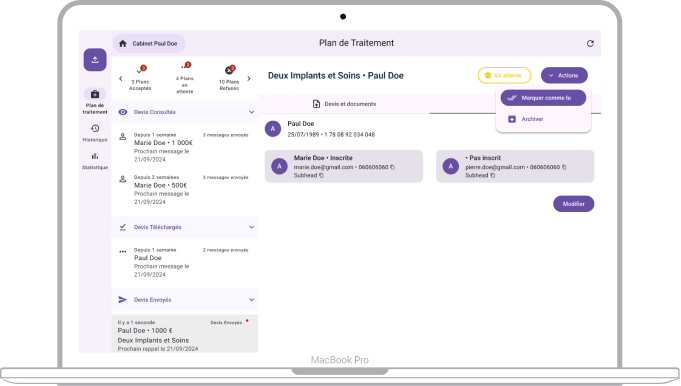Open the Statistique section
Viewport: 681px width, 386px height.
95,161
